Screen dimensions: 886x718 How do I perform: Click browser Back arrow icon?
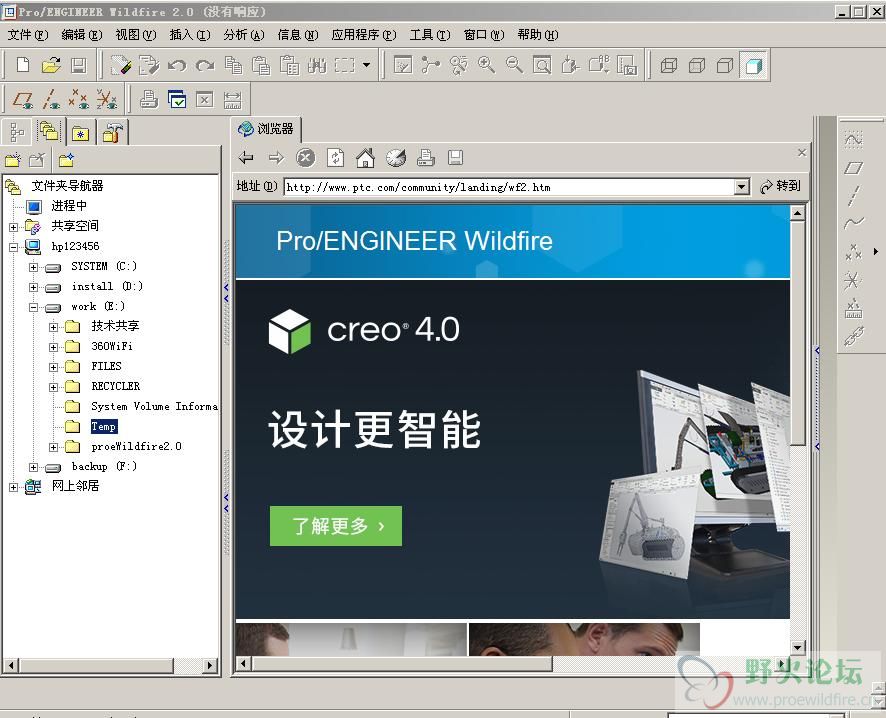coord(246,158)
